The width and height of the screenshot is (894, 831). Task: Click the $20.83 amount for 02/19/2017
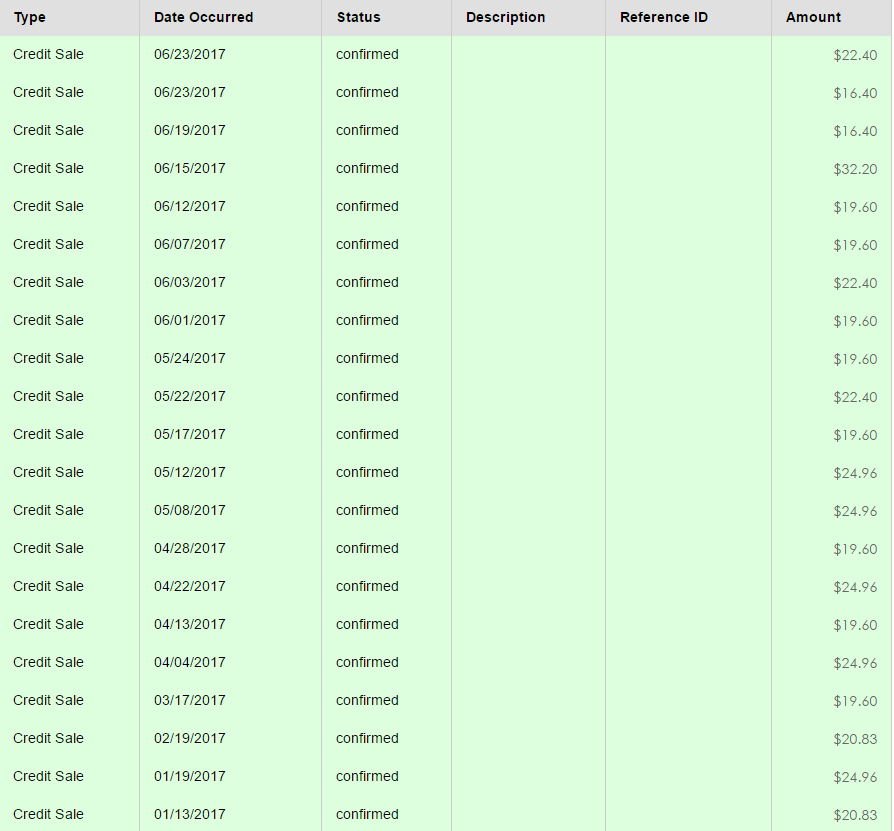pyautogui.click(x=855, y=739)
